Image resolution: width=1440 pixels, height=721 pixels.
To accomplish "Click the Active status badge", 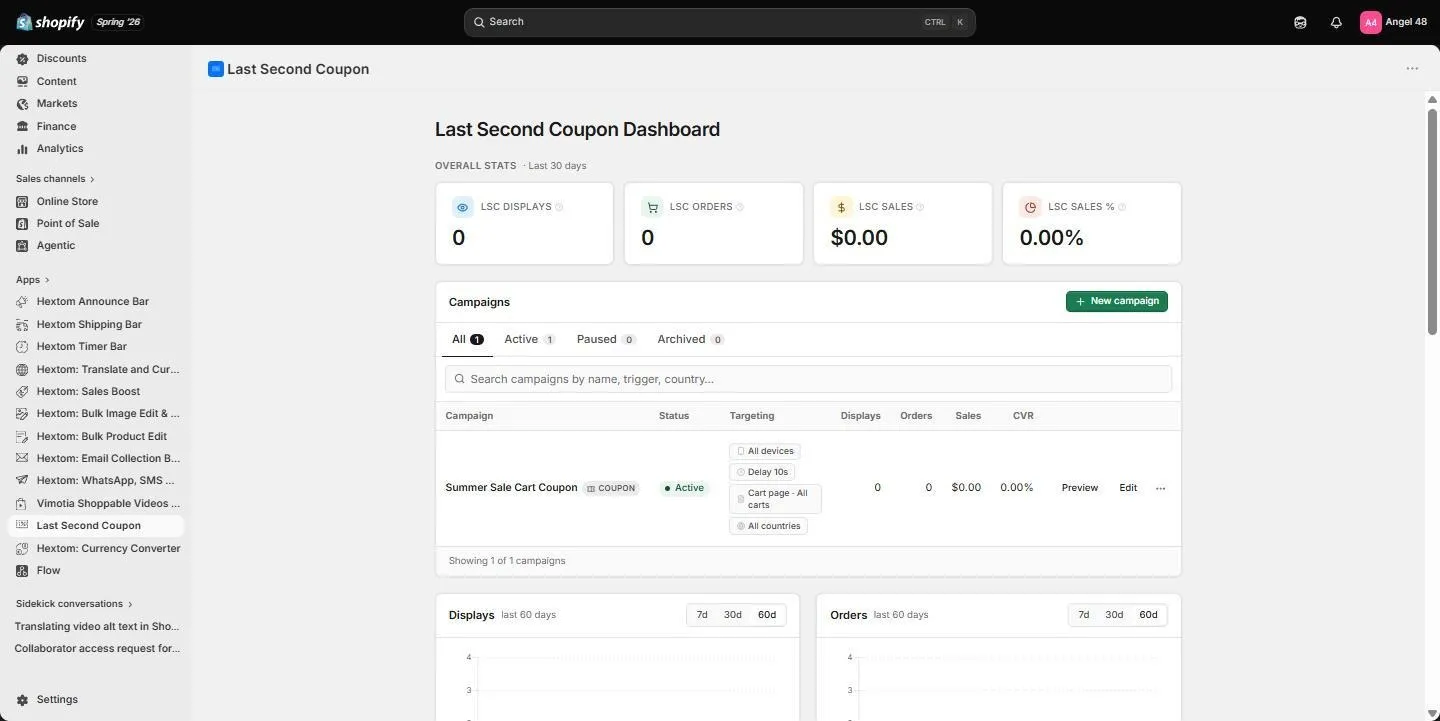I will [684, 489].
